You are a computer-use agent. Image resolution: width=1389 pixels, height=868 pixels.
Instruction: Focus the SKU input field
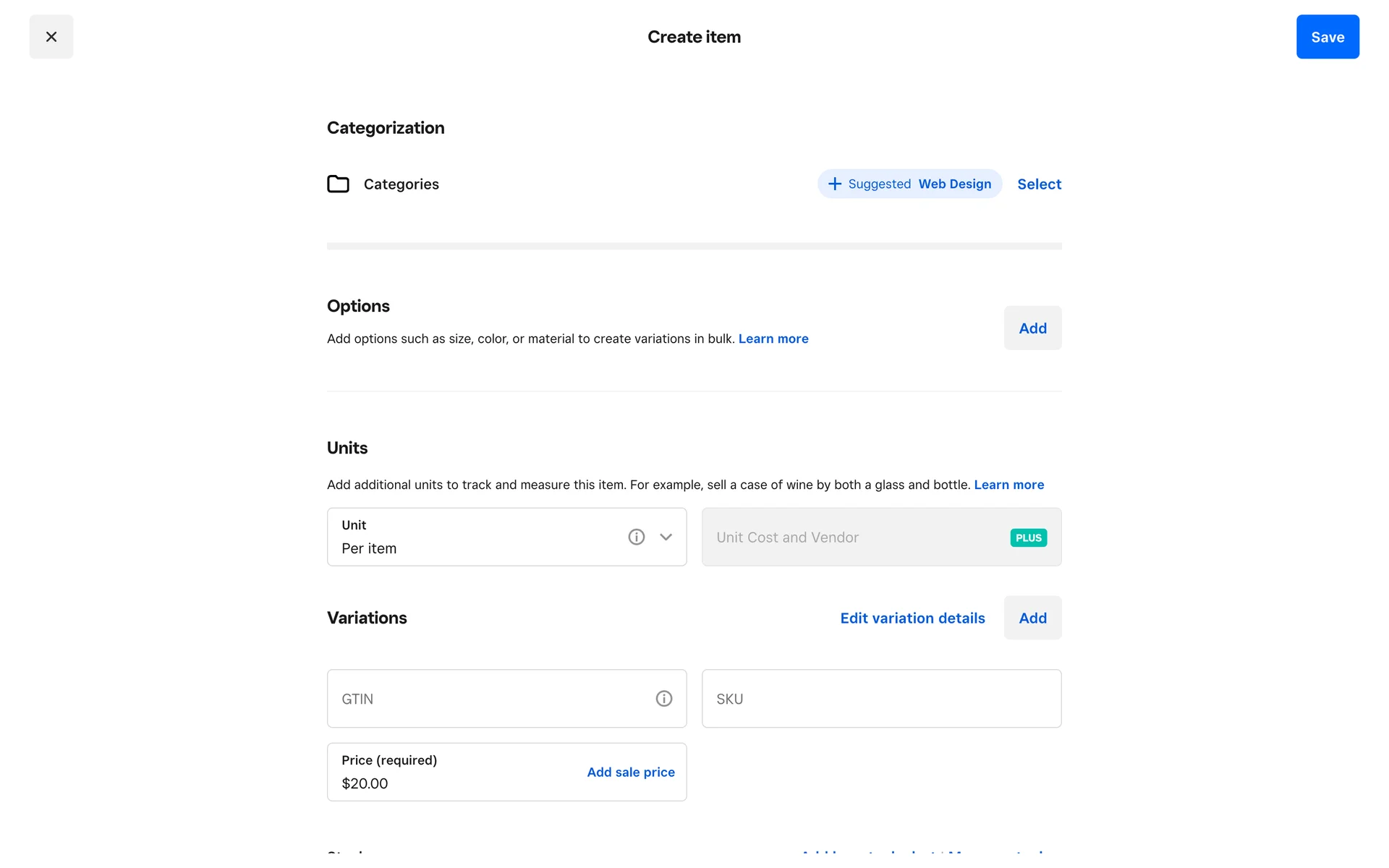881,699
